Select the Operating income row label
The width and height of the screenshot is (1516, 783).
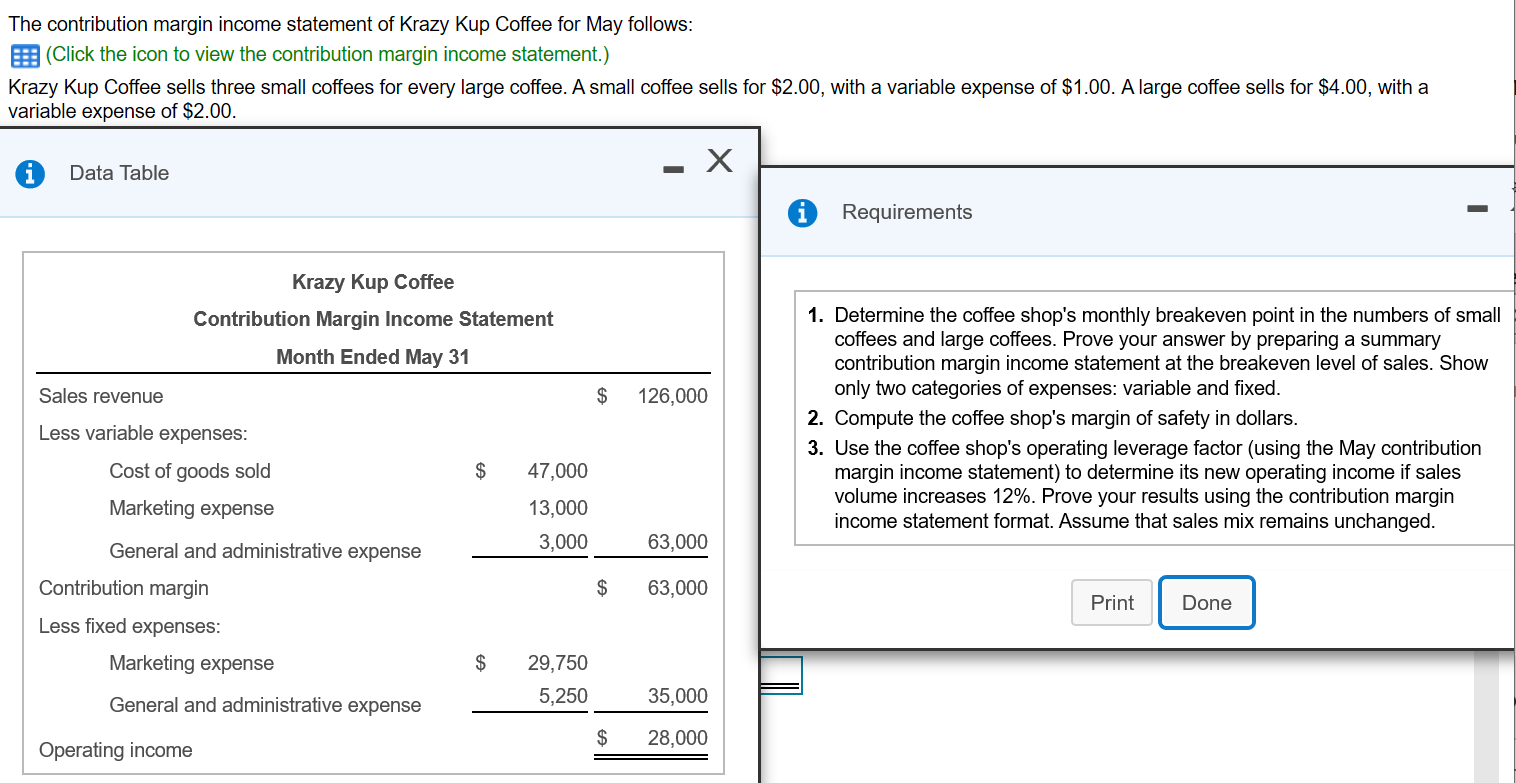click(x=116, y=750)
